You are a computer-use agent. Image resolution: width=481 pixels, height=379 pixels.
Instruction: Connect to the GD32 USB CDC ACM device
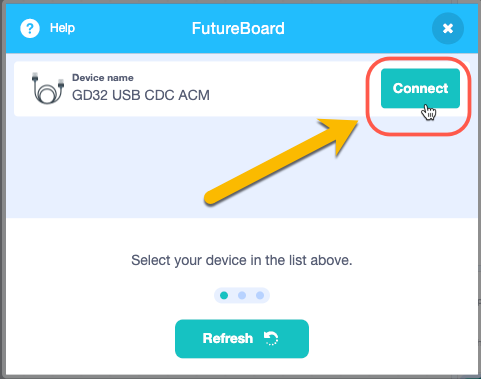click(420, 88)
